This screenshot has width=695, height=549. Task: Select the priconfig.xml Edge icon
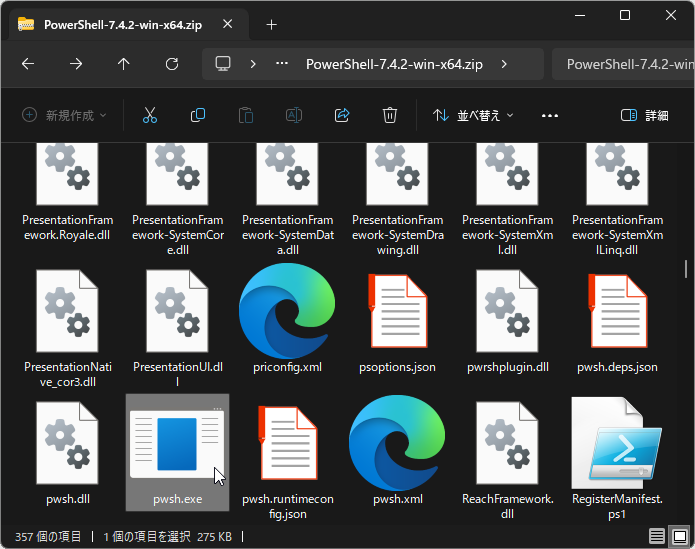coord(287,310)
